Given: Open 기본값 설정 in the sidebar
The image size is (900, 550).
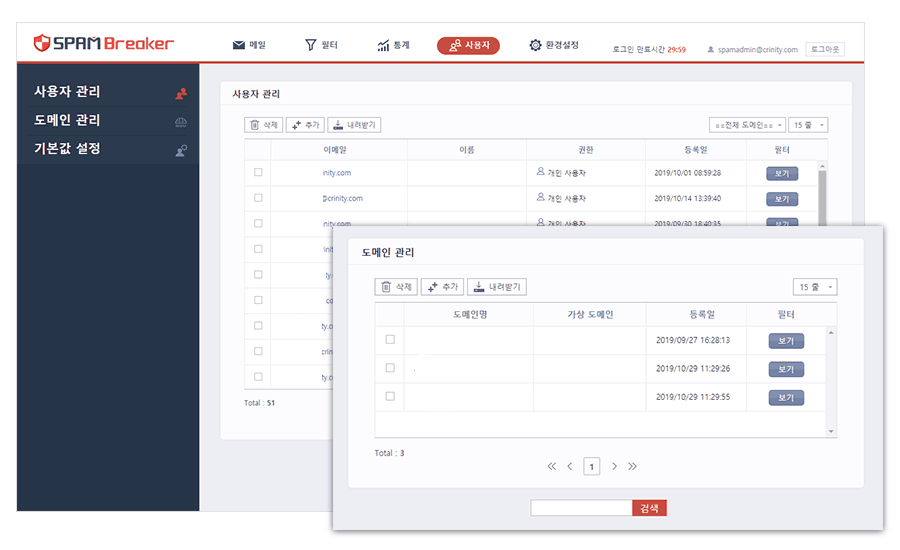Looking at the screenshot, I should [67, 148].
